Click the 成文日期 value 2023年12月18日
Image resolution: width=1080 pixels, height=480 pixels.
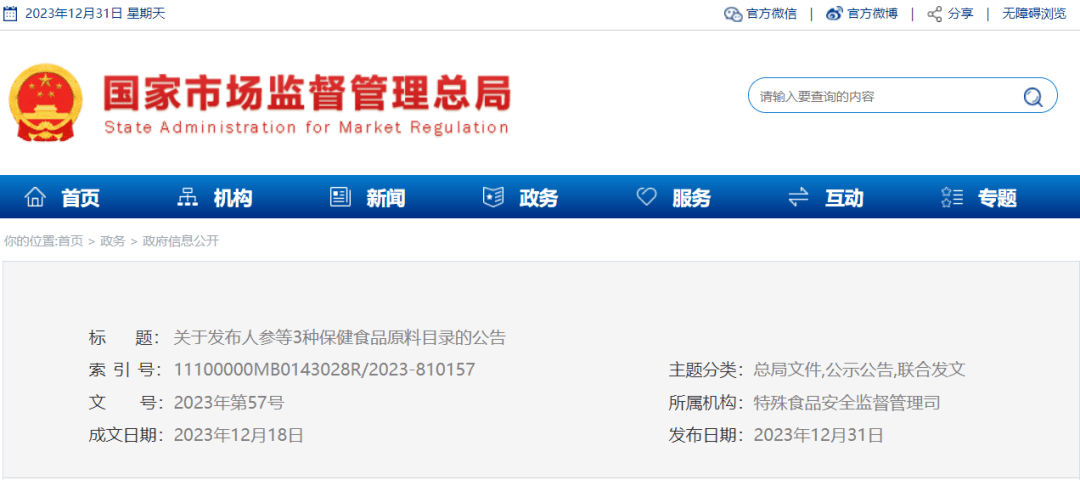(x=238, y=435)
